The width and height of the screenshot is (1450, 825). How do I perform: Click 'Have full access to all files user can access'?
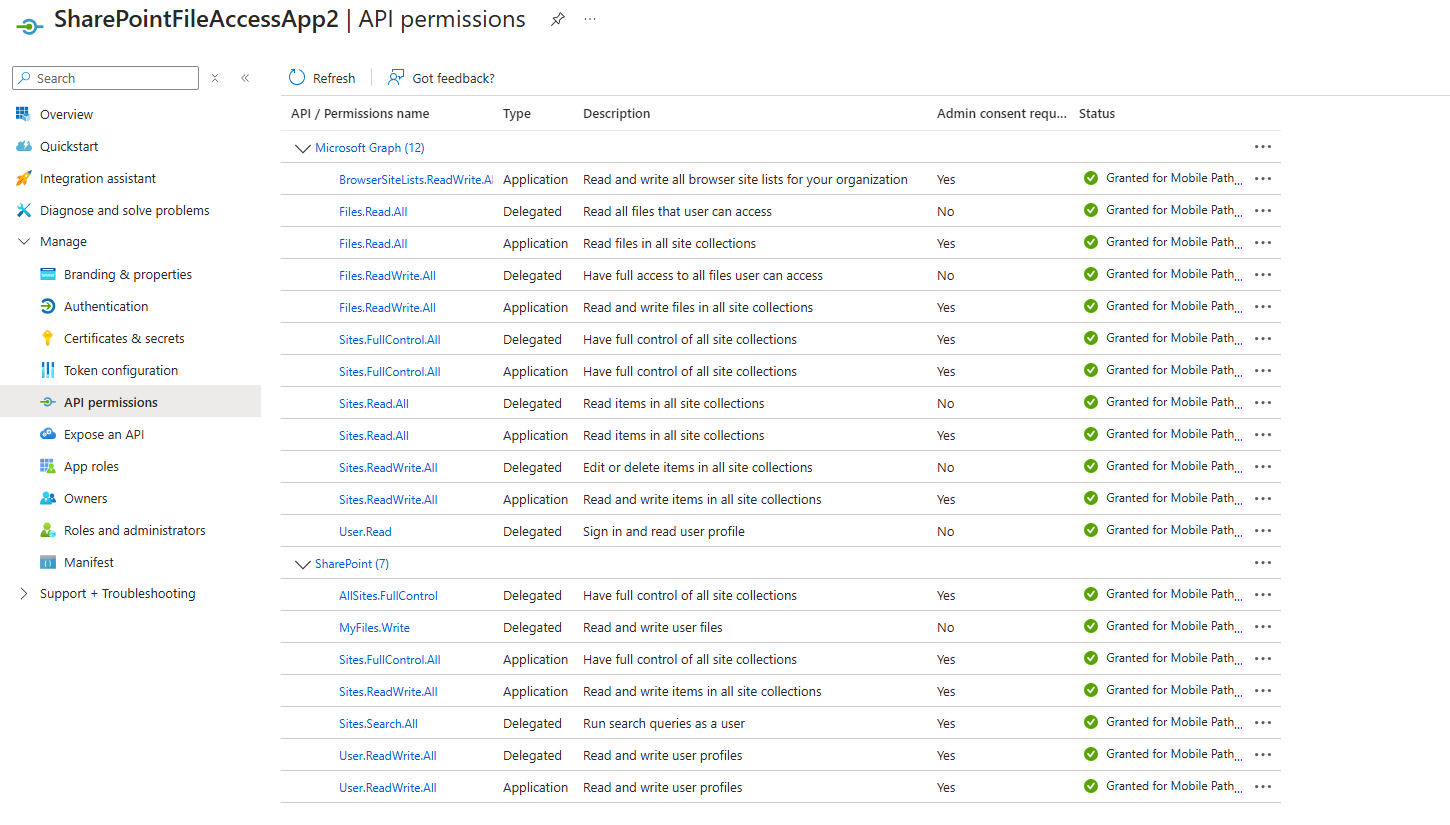[x=703, y=276]
